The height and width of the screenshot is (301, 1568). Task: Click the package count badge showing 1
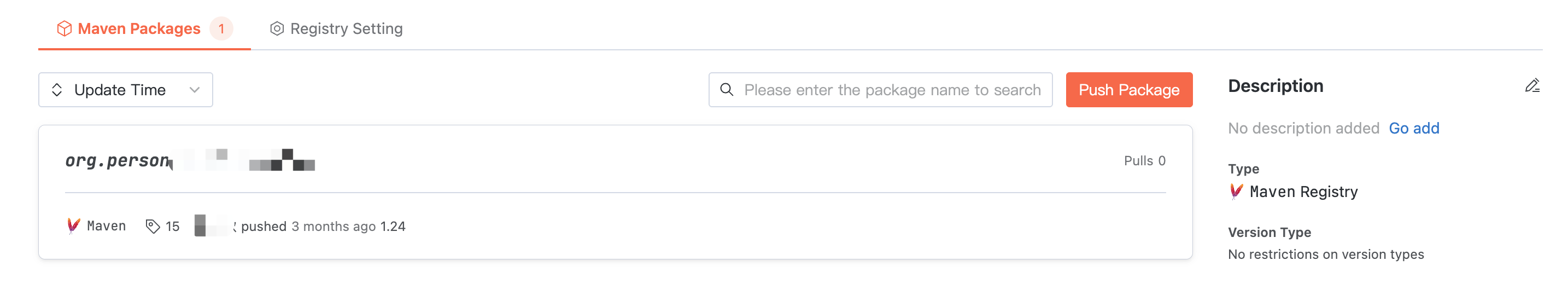click(221, 28)
